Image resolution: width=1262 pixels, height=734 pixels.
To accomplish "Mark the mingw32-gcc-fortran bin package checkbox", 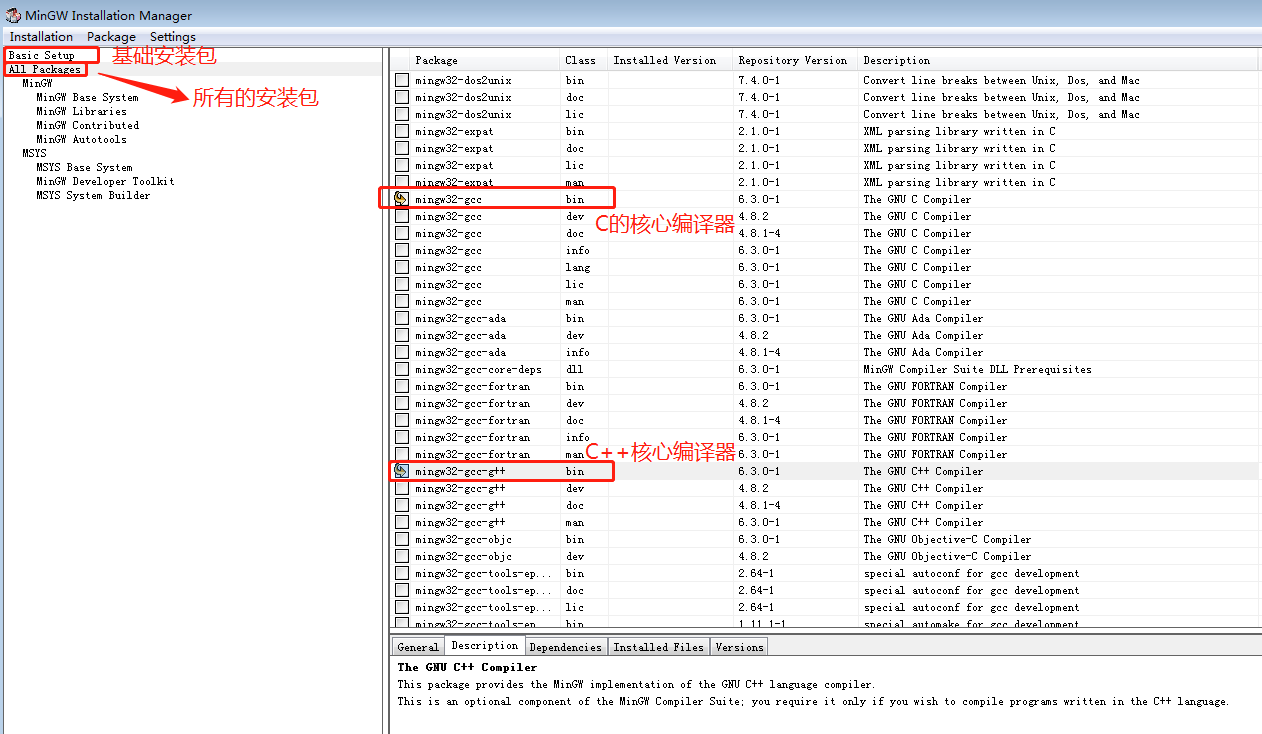I will coord(402,386).
